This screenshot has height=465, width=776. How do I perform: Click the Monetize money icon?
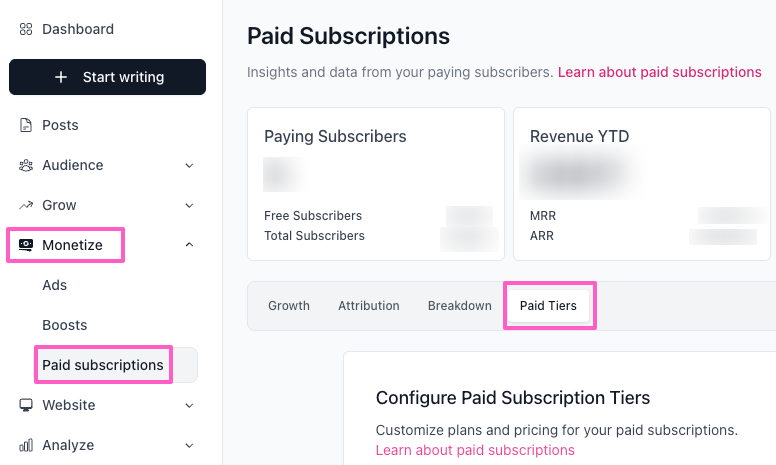(x=26, y=245)
